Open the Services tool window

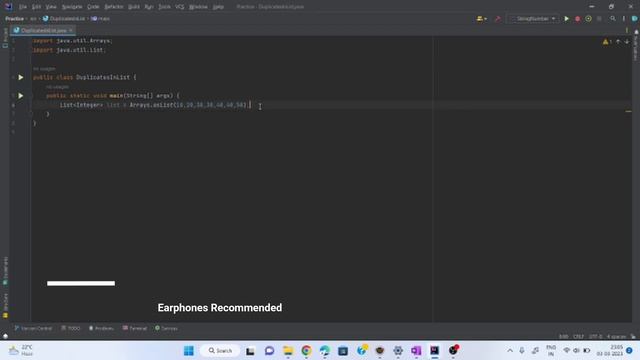pos(166,328)
